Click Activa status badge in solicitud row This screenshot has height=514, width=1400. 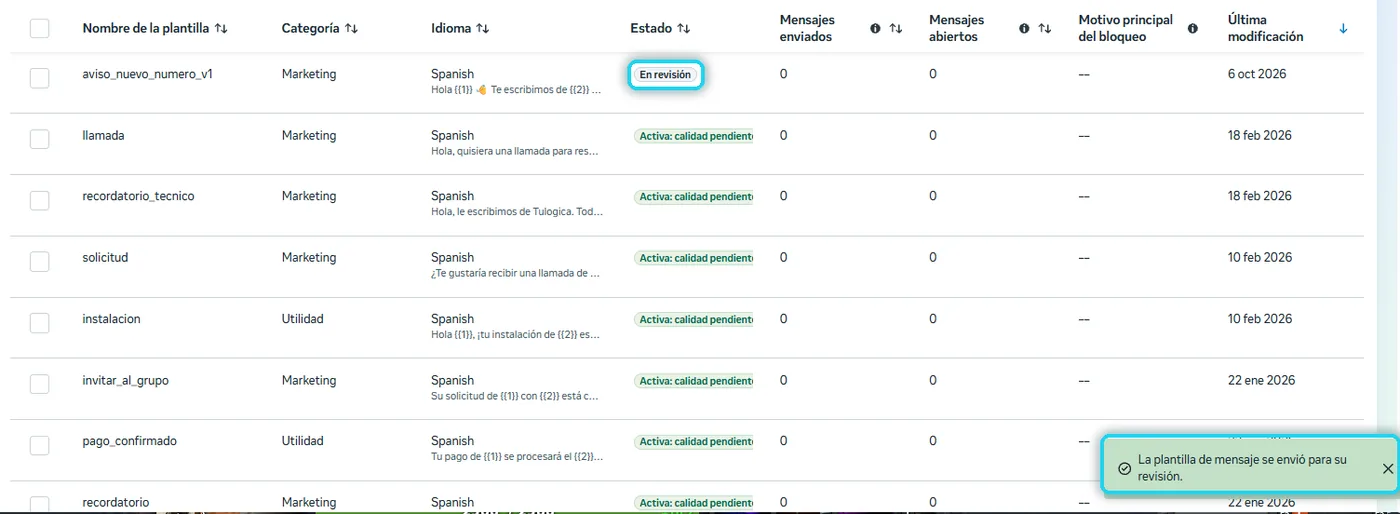point(693,258)
